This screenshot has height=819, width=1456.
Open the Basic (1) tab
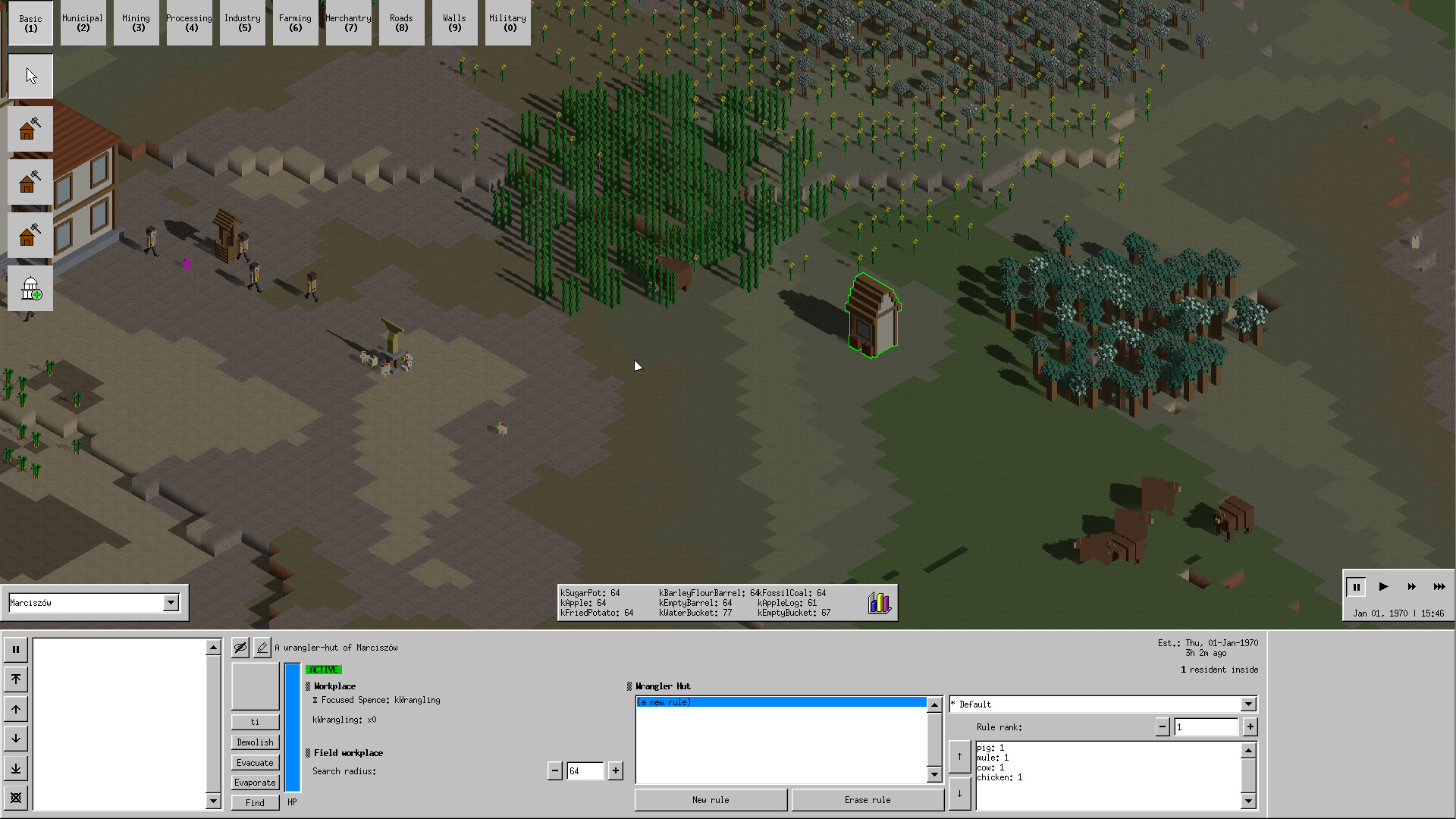tap(30, 23)
